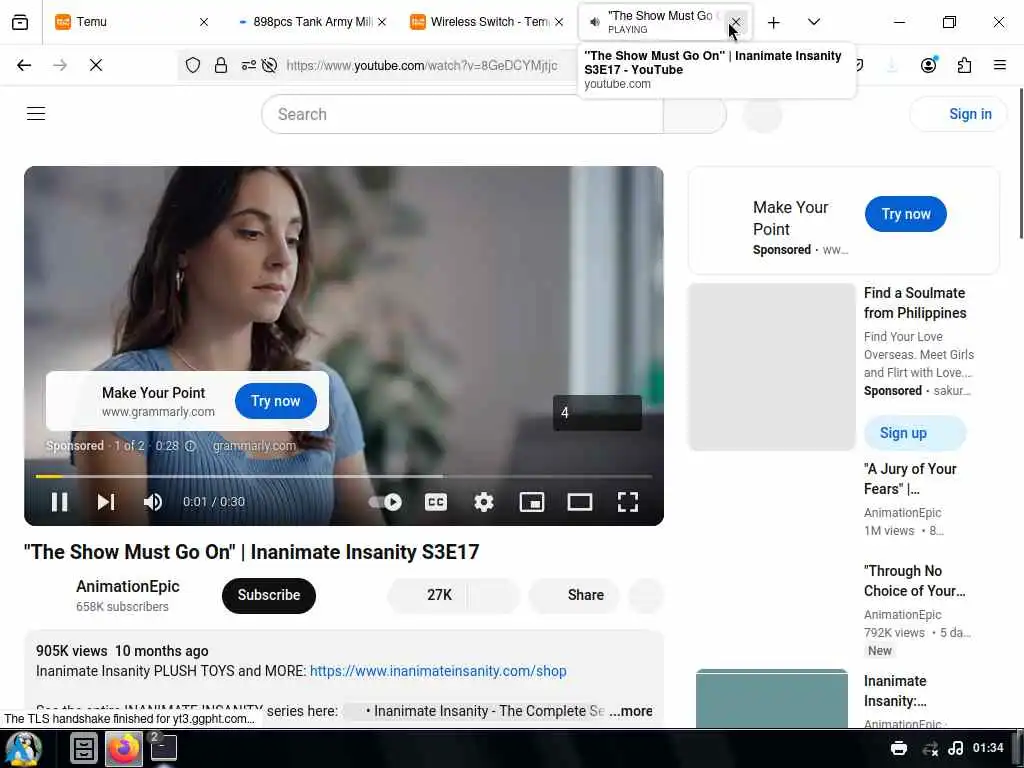Open the taskbar start menu penguin
The width and height of the screenshot is (1024, 768).
24,748
